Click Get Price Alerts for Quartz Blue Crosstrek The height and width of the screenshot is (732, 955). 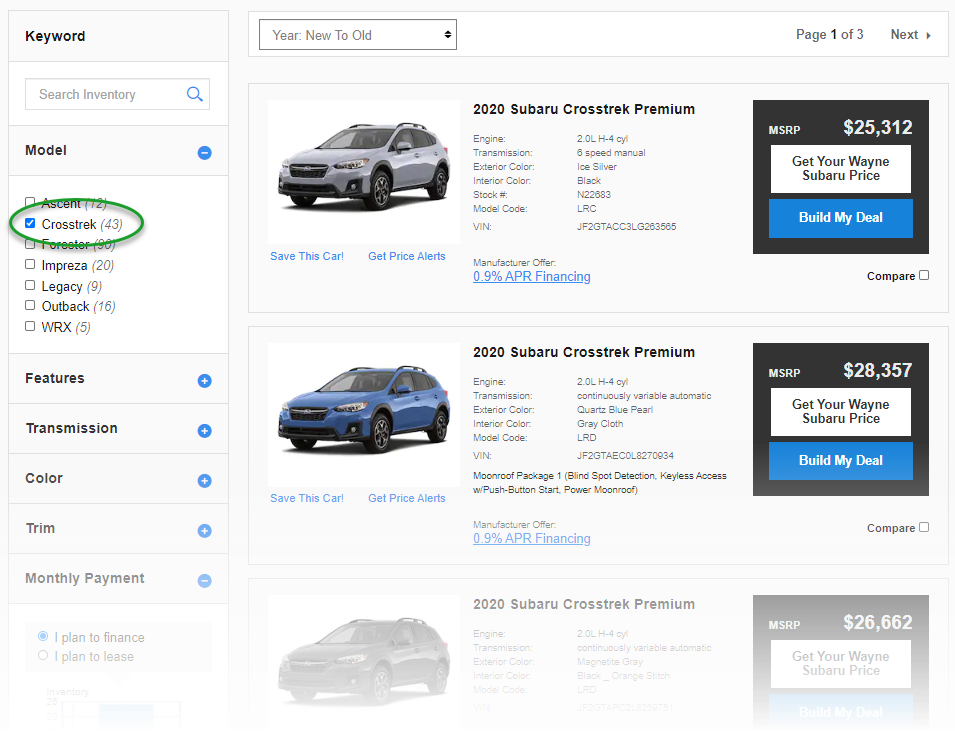click(407, 498)
